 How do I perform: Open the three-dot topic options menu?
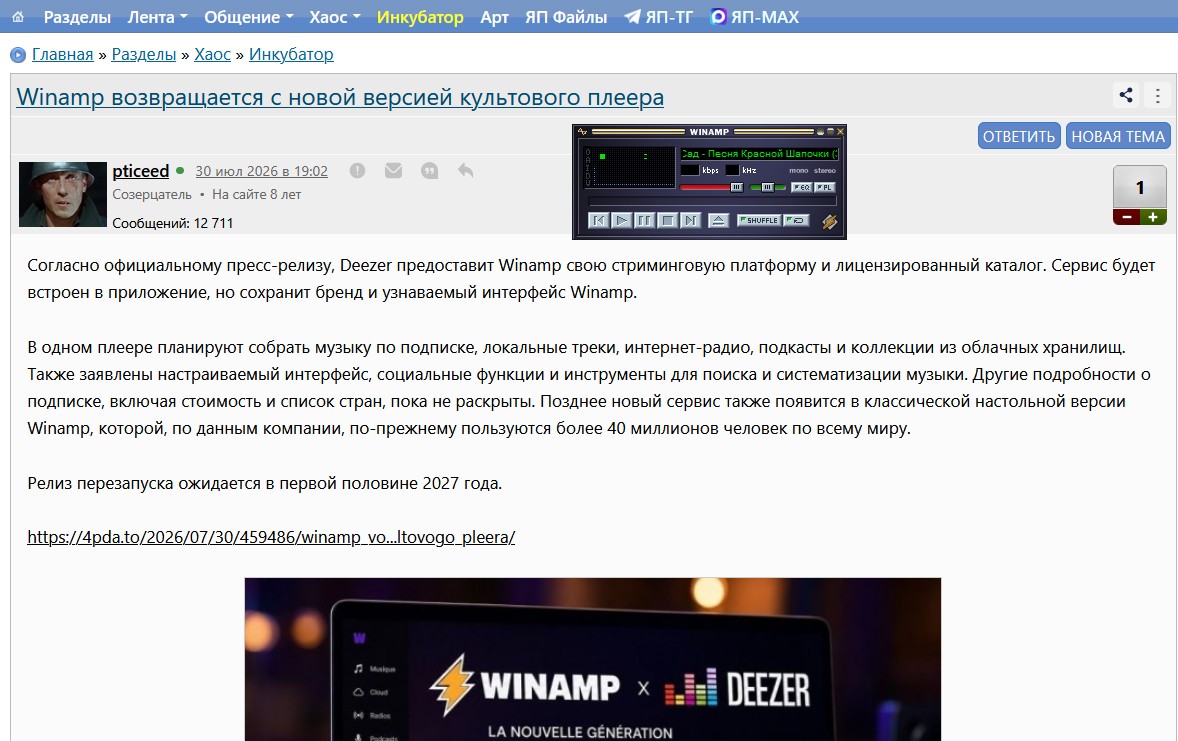[x=1158, y=95]
